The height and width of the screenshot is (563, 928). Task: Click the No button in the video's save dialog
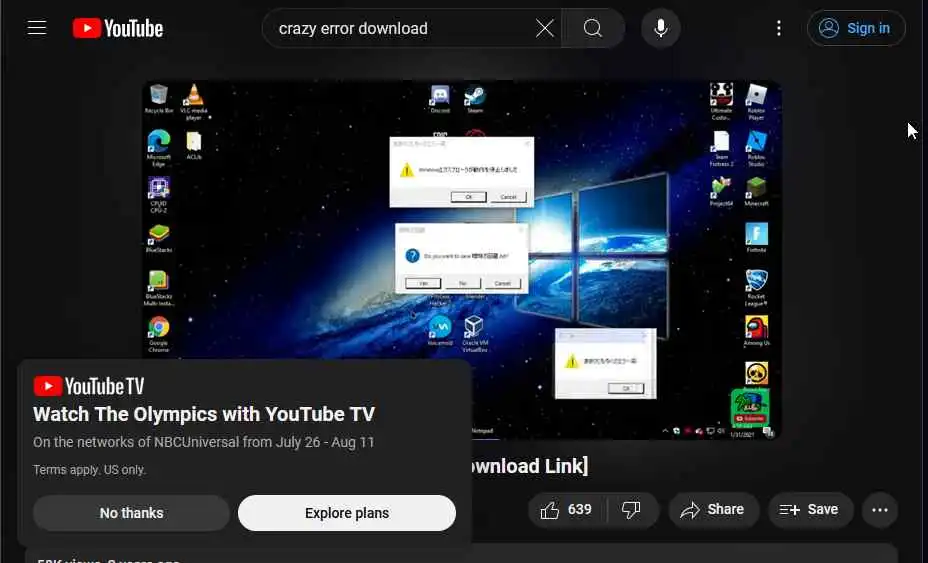pos(463,283)
